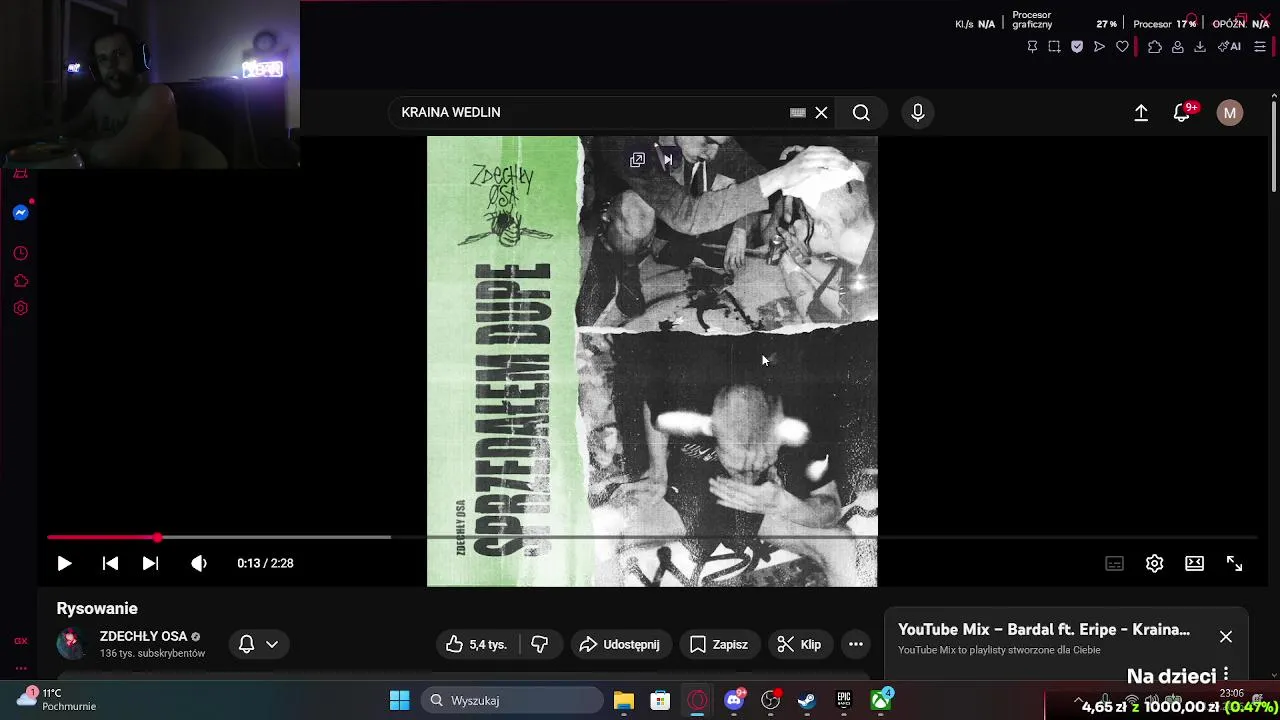The height and width of the screenshot is (720, 1280).
Task: Expand the subscription notification bell dropdown
Action: 258,644
